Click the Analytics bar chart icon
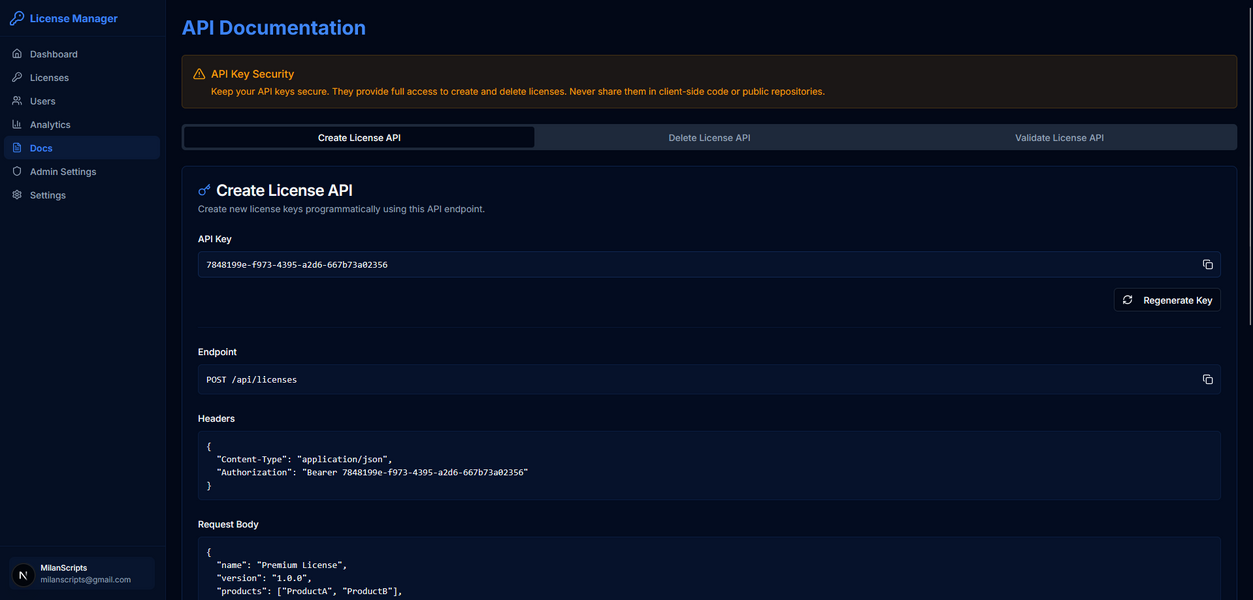This screenshot has height=600, width=1253. (x=17, y=124)
